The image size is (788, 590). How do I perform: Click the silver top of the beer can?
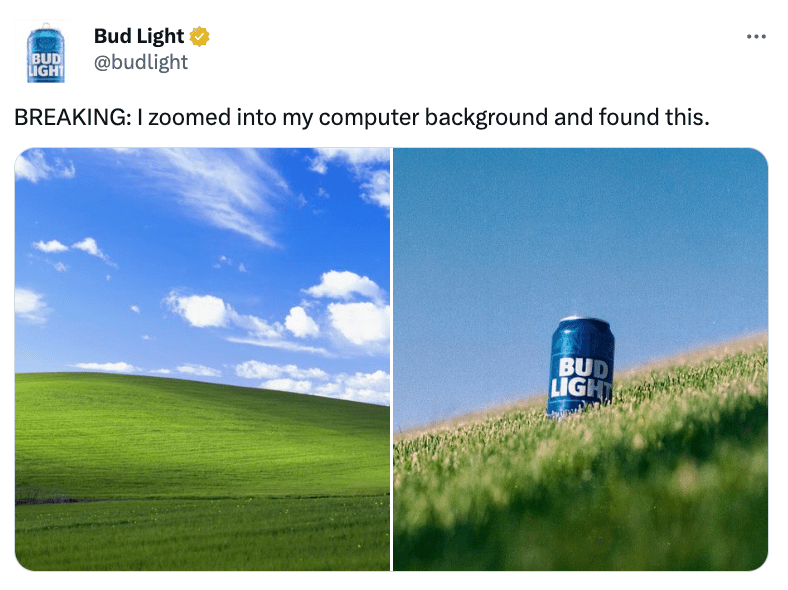[583, 320]
